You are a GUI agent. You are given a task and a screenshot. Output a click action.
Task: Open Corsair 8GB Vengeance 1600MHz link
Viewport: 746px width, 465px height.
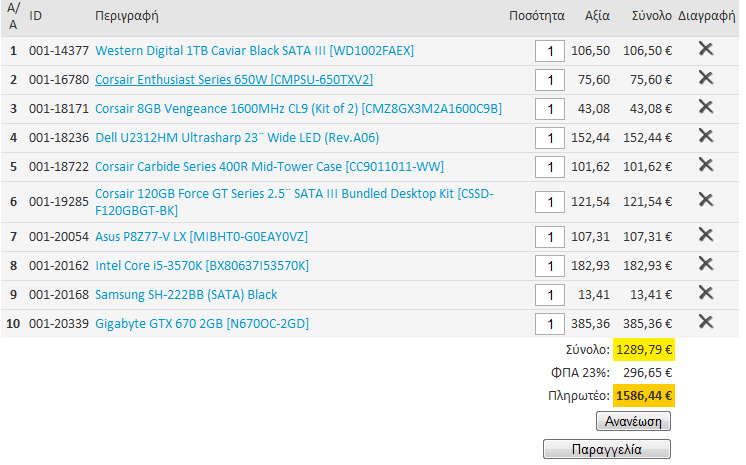coord(298,109)
